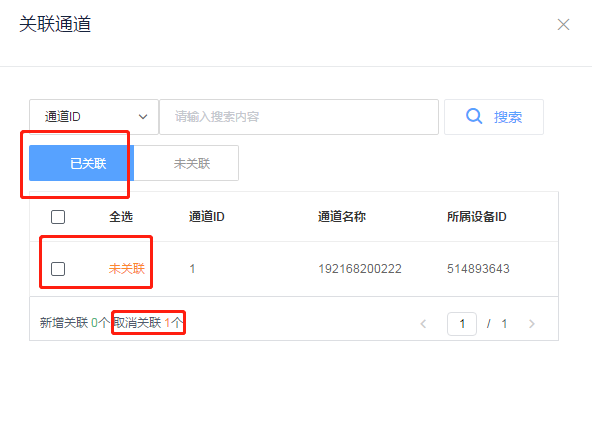The height and width of the screenshot is (431, 592).
Task: Go to previous page arrow
Action: click(x=423, y=324)
